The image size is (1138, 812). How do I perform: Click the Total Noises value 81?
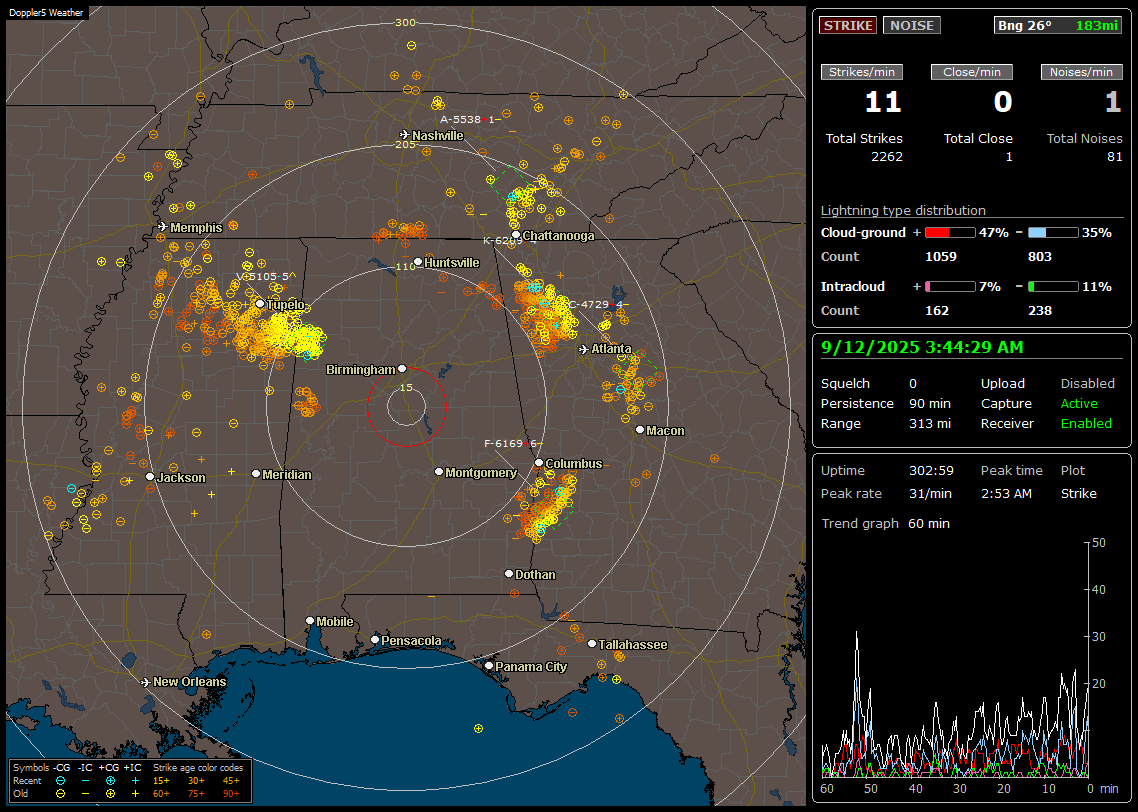coord(1114,157)
